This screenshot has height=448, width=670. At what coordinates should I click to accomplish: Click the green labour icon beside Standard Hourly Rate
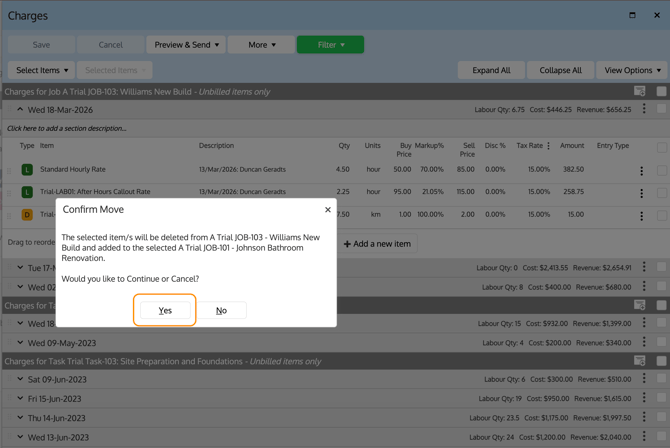click(x=27, y=170)
